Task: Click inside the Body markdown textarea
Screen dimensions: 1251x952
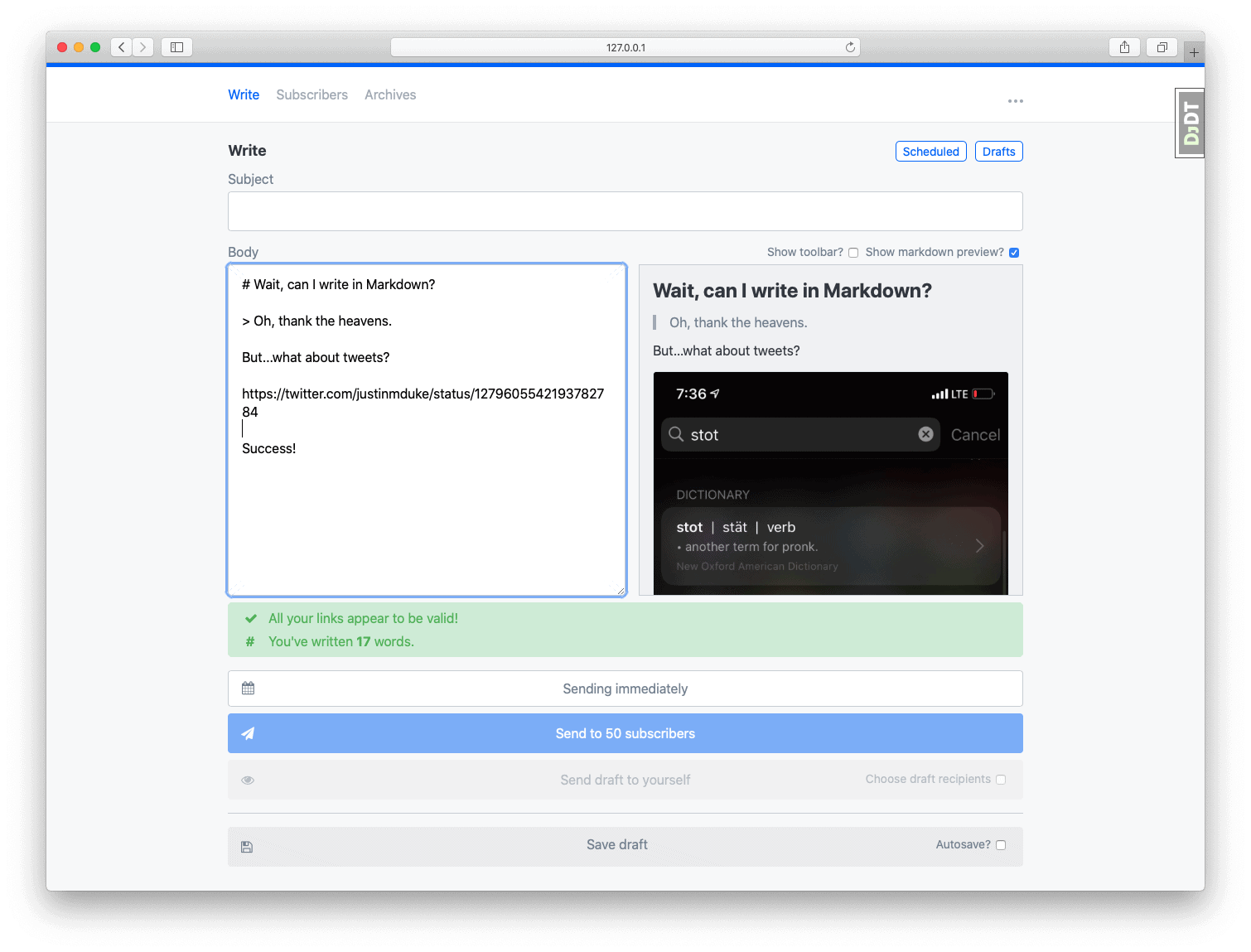Action: coord(427,430)
